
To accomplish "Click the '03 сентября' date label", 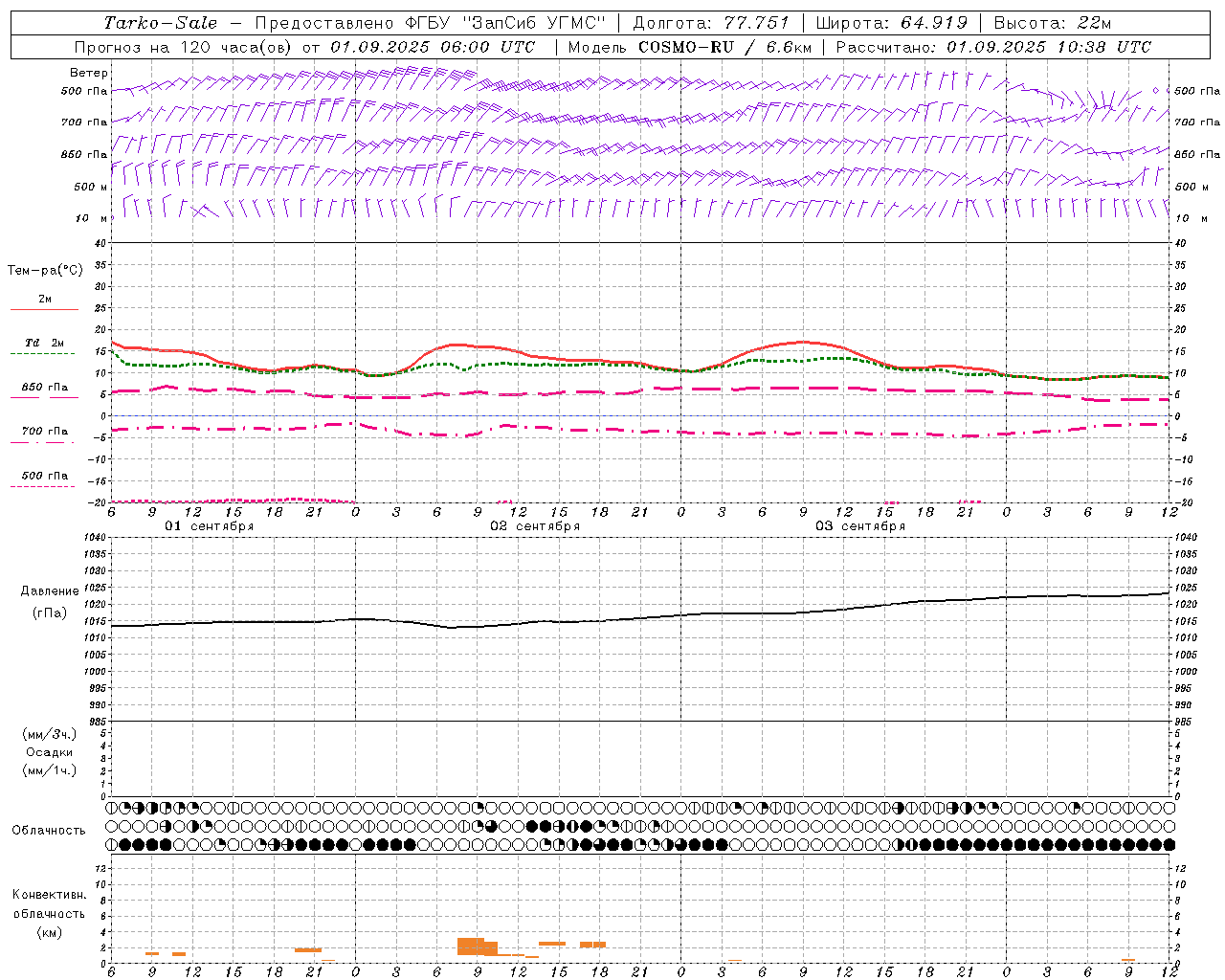I will pyautogui.click(x=860, y=526).
